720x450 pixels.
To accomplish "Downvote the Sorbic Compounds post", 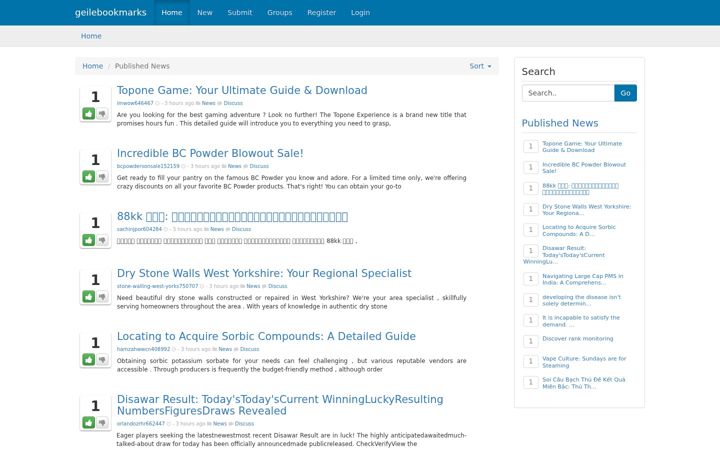I will point(102,360).
